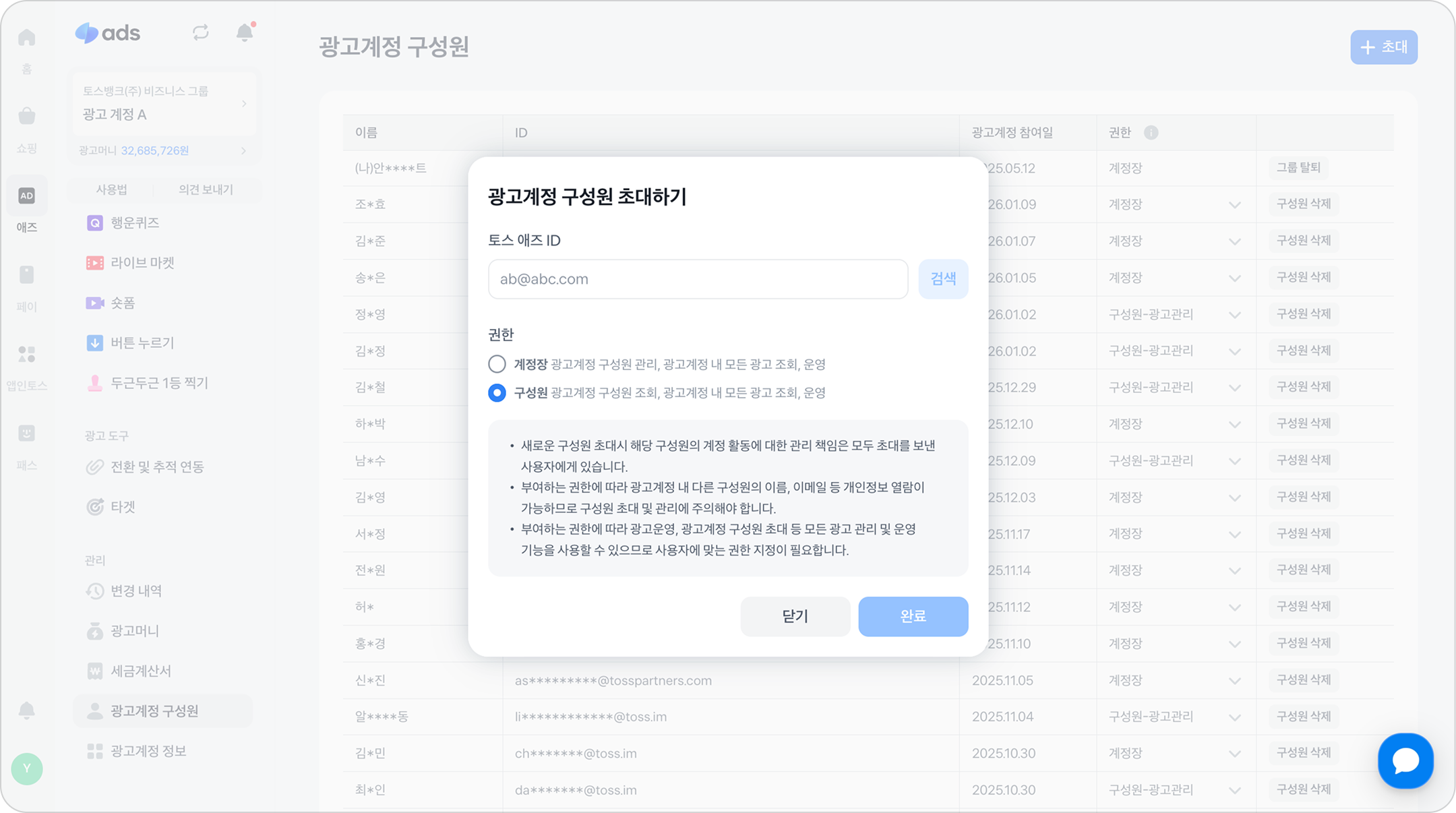Click the 닫기 button
This screenshot has height=813, width=1456.
795,616
